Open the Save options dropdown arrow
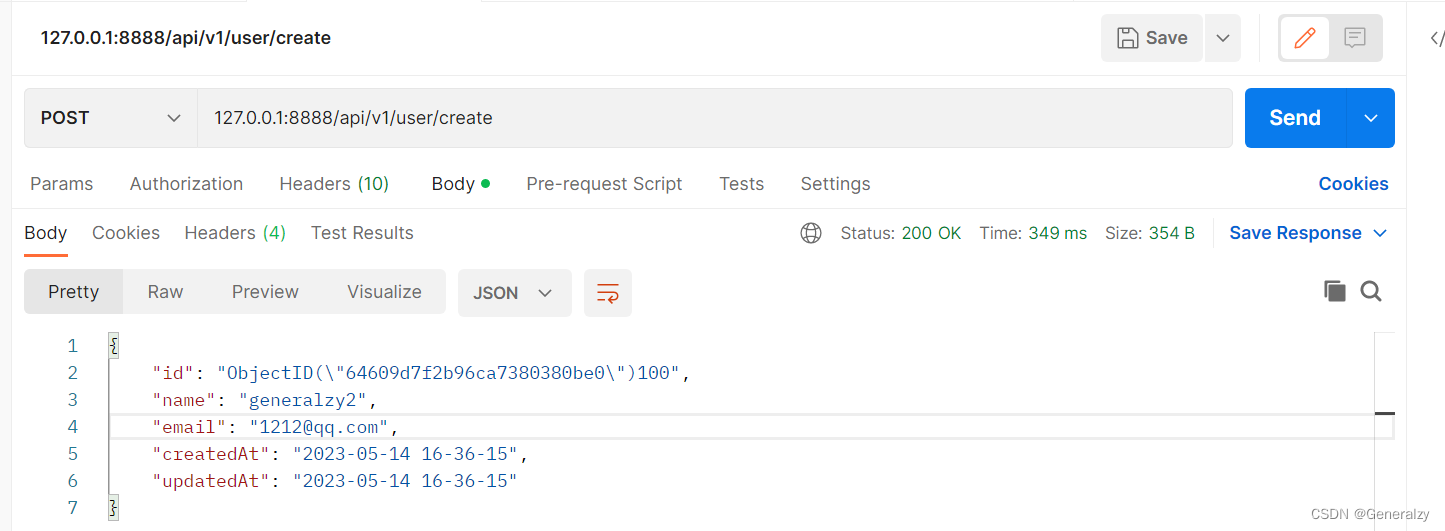This screenshot has height=531, width=1445. (1223, 38)
